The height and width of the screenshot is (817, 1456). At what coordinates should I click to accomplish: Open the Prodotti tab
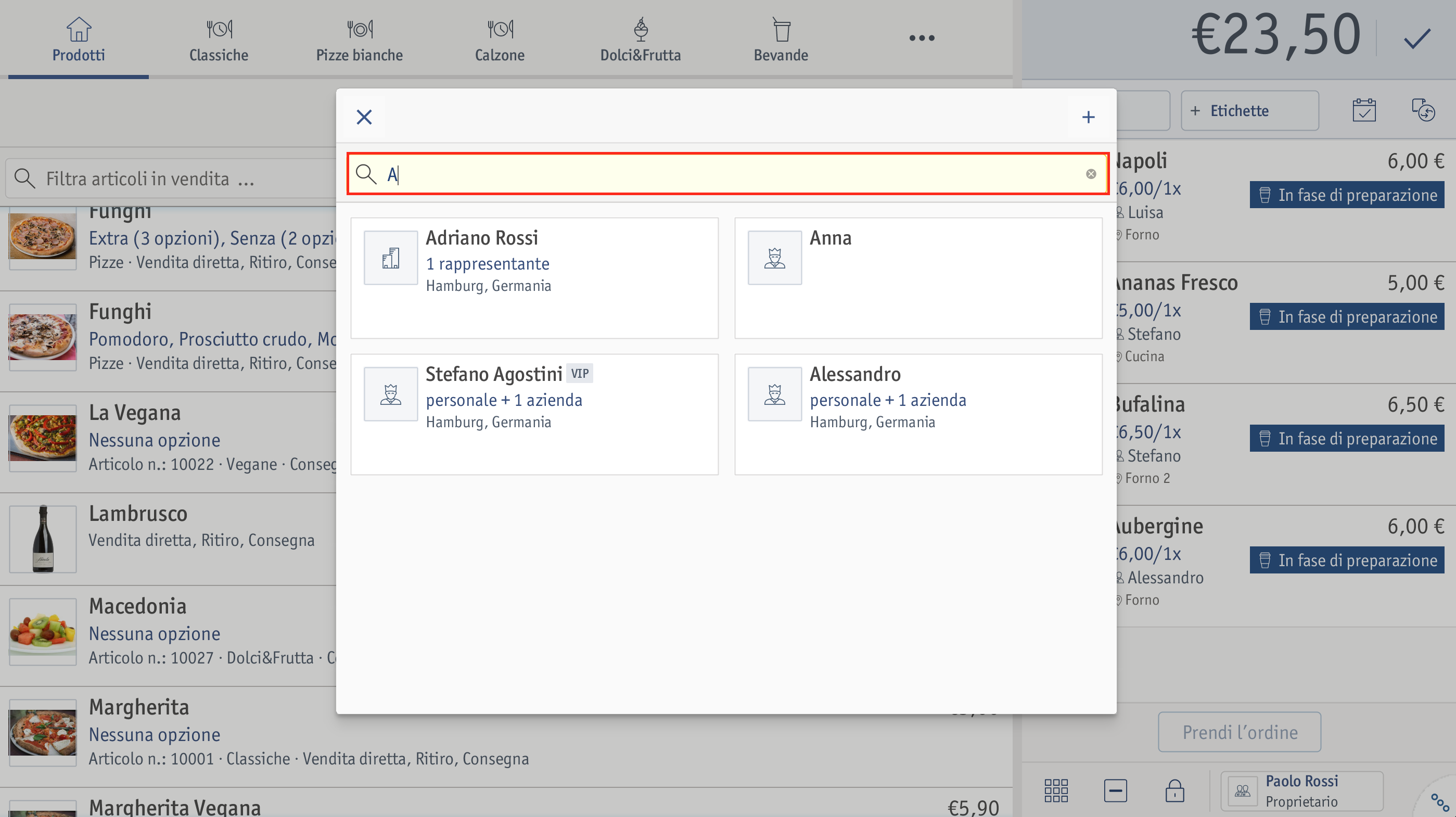click(79, 40)
